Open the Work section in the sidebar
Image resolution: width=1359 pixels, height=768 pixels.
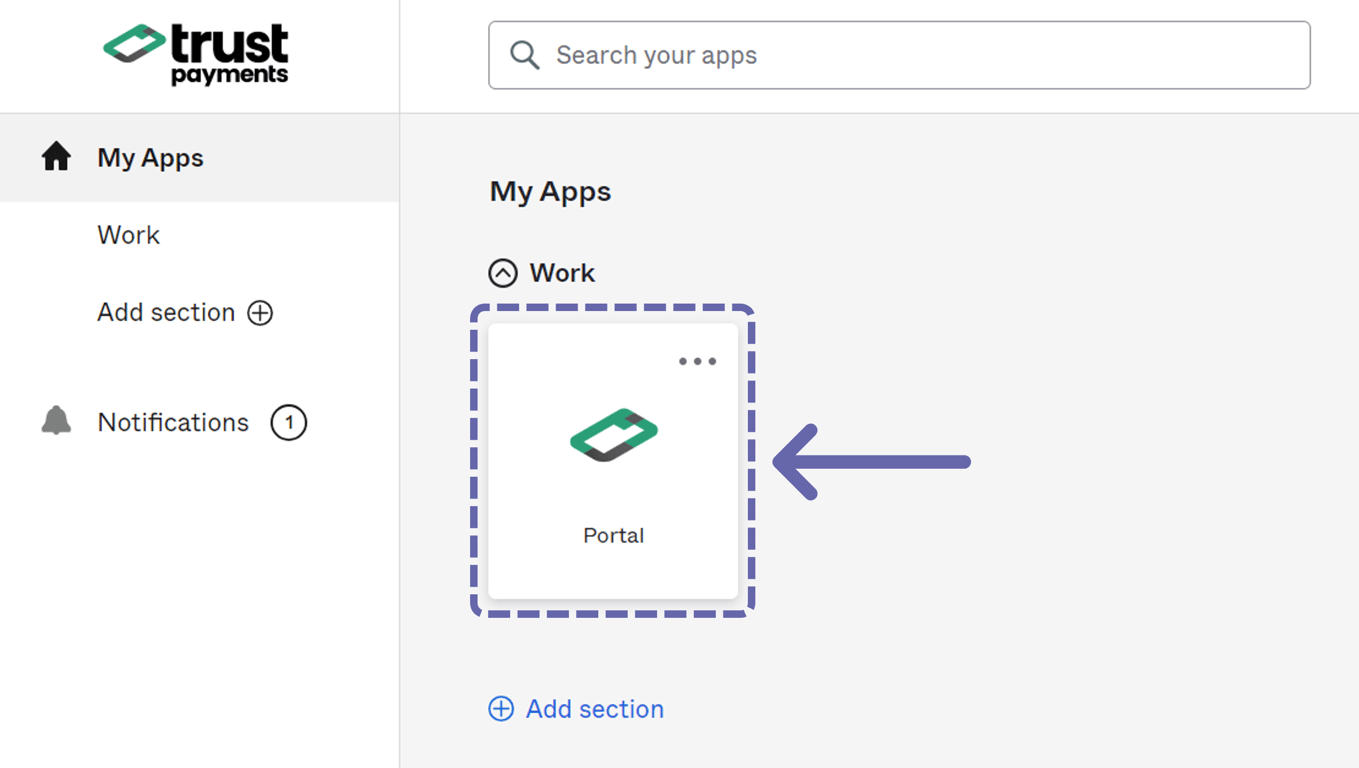128,235
